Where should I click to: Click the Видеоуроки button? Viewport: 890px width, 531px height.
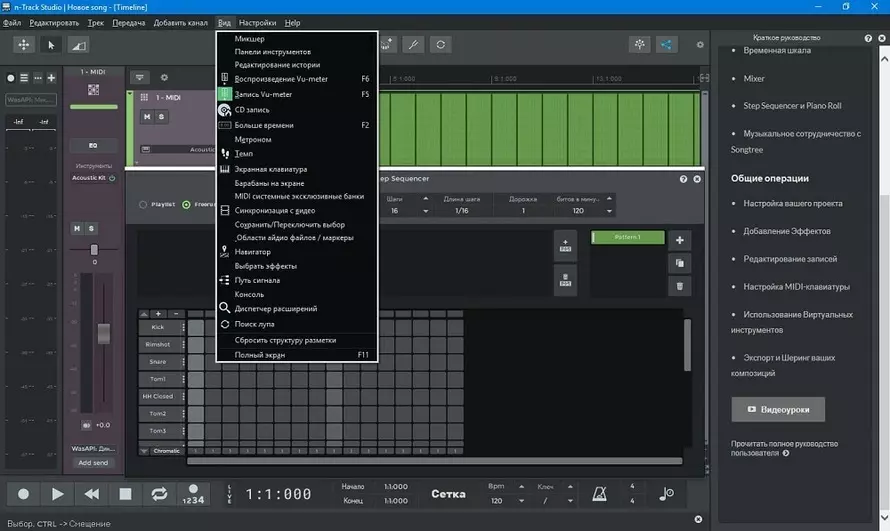(778, 409)
